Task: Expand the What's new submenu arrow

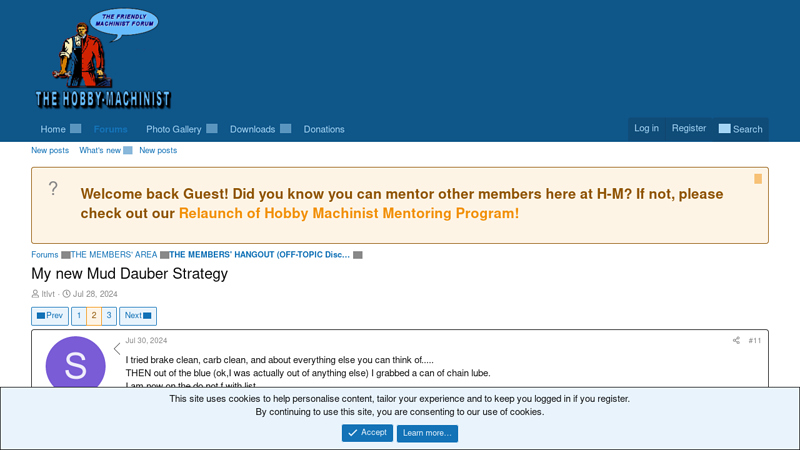Action: [x=128, y=151]
